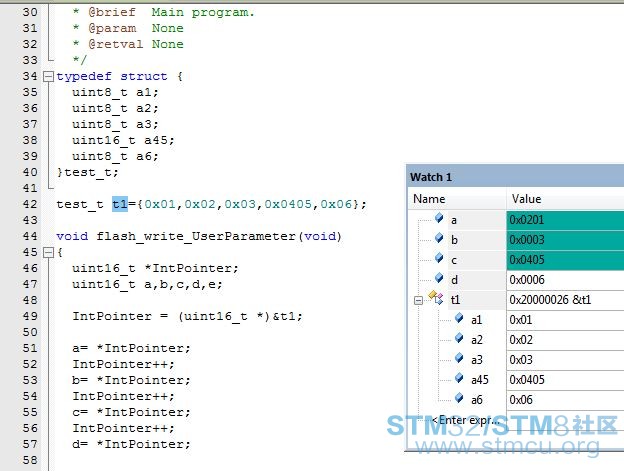Click the member icon beside a3

point(459,358)
